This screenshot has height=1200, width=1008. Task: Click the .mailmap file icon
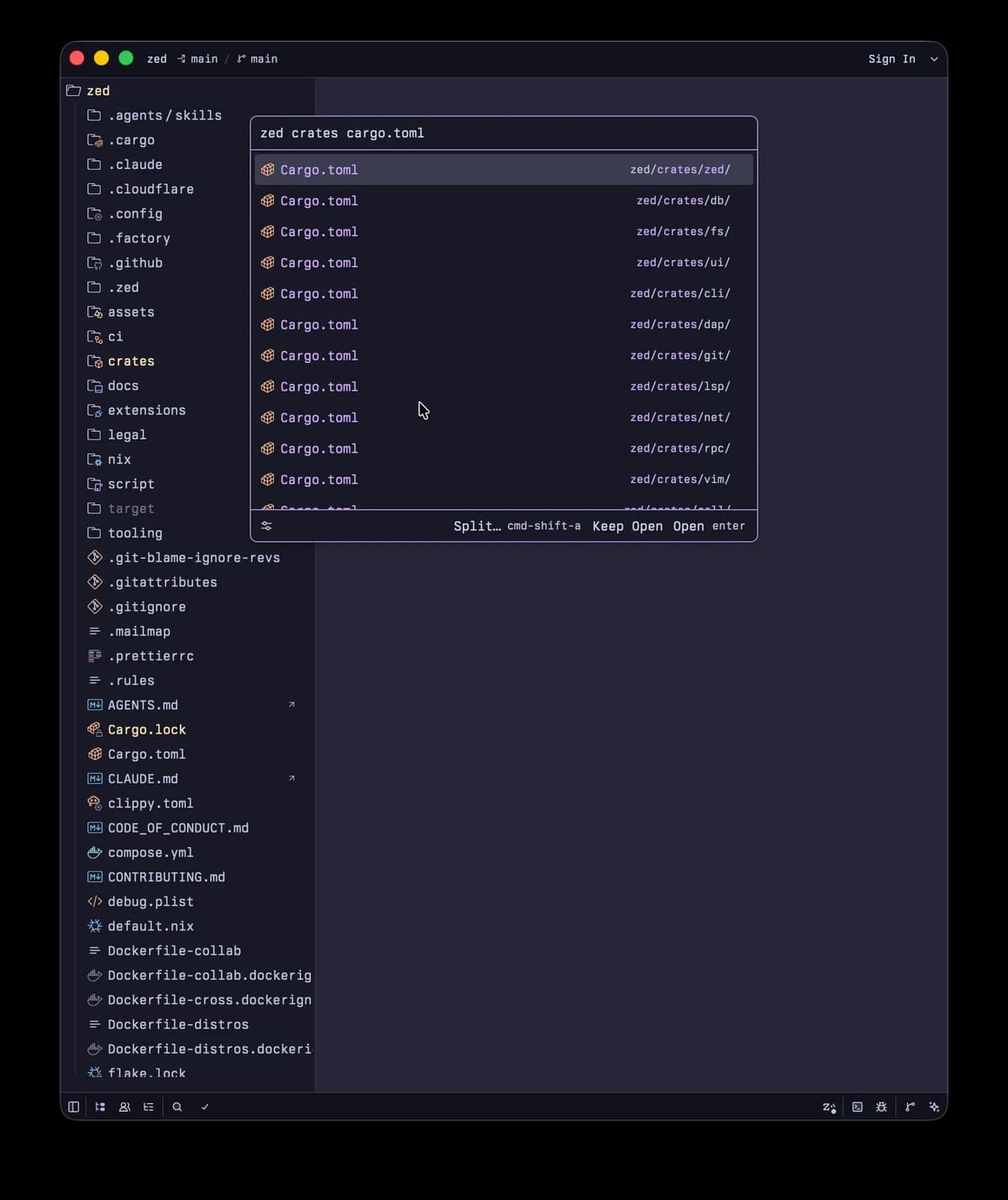[95, 631]
